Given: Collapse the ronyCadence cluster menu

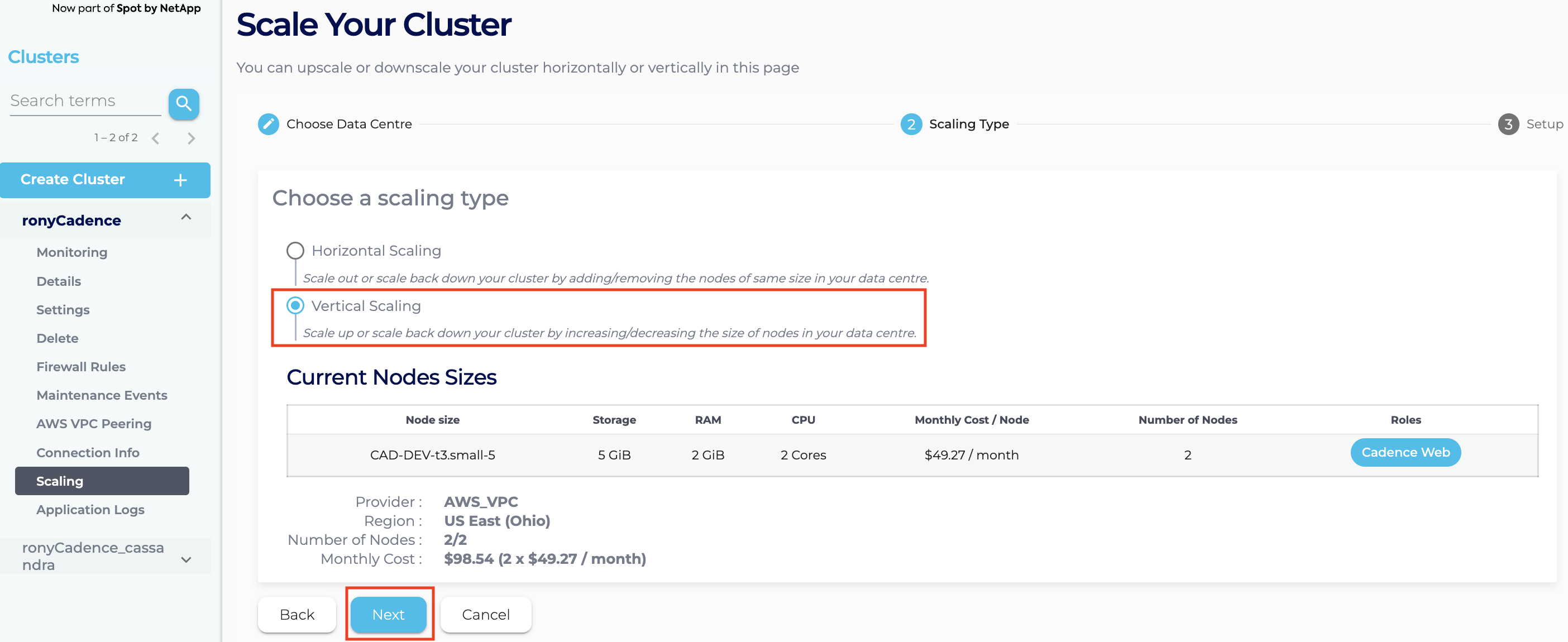Looking at the screenshot, I should tap(187, 218).
